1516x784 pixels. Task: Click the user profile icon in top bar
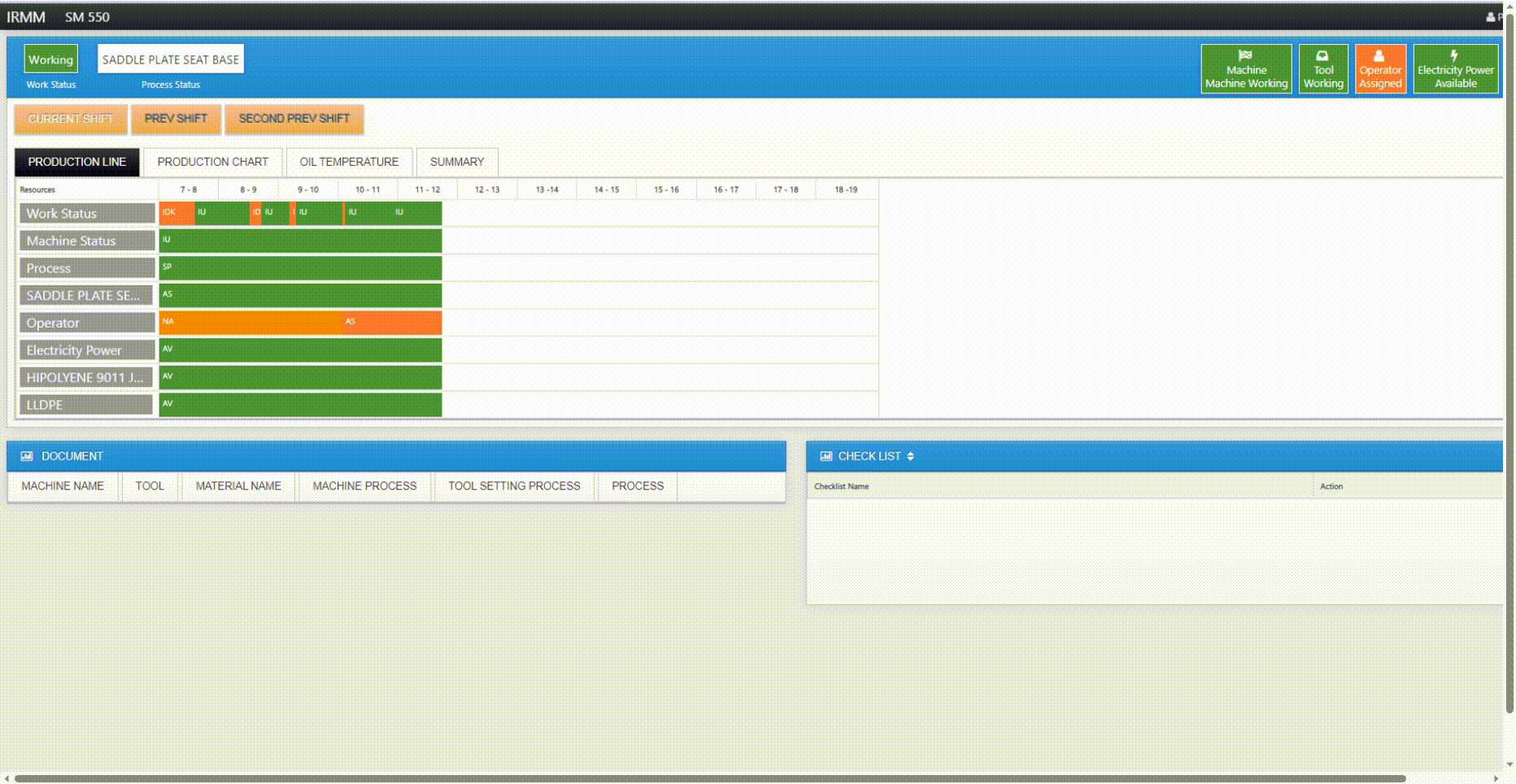pyautogui.click(x=1490, y=17)
